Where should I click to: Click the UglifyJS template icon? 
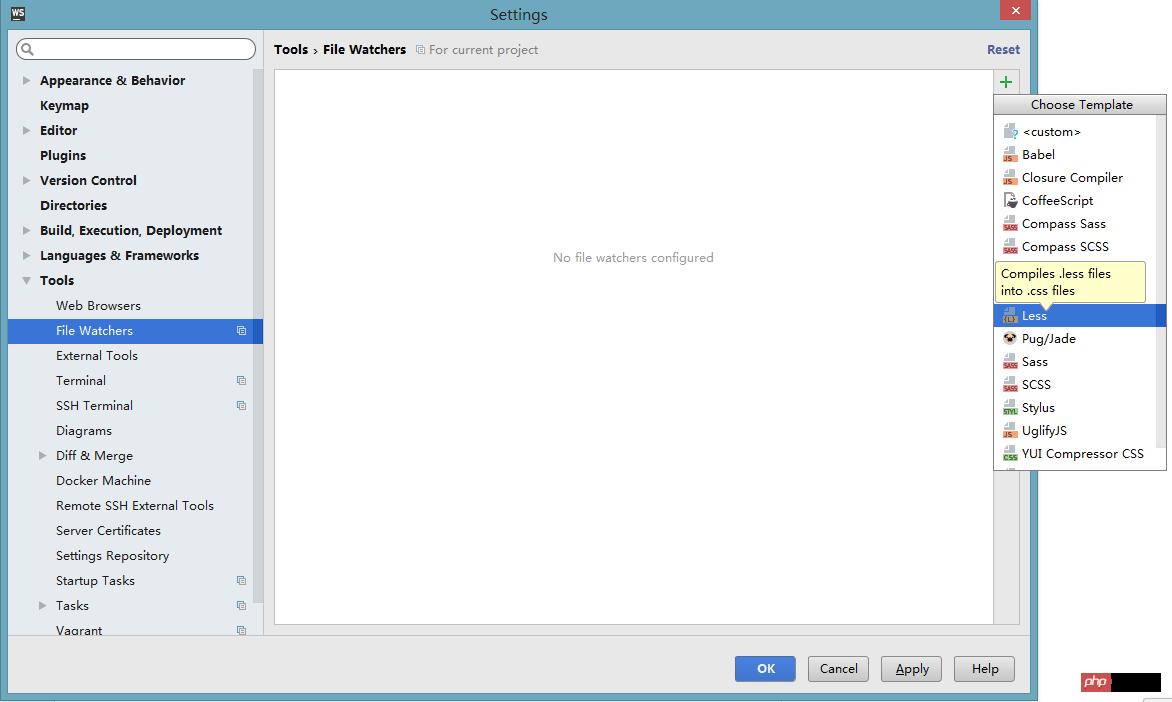1010,431
